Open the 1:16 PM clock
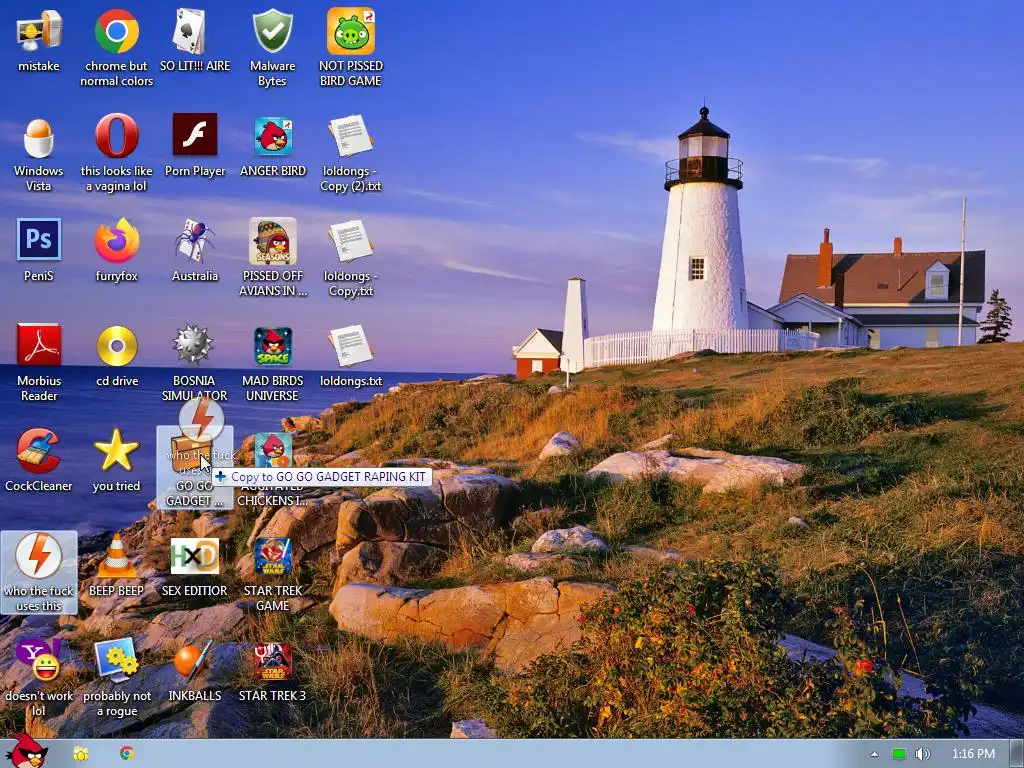Screen dimensions: 1024x768 click(x=973, y=754)
